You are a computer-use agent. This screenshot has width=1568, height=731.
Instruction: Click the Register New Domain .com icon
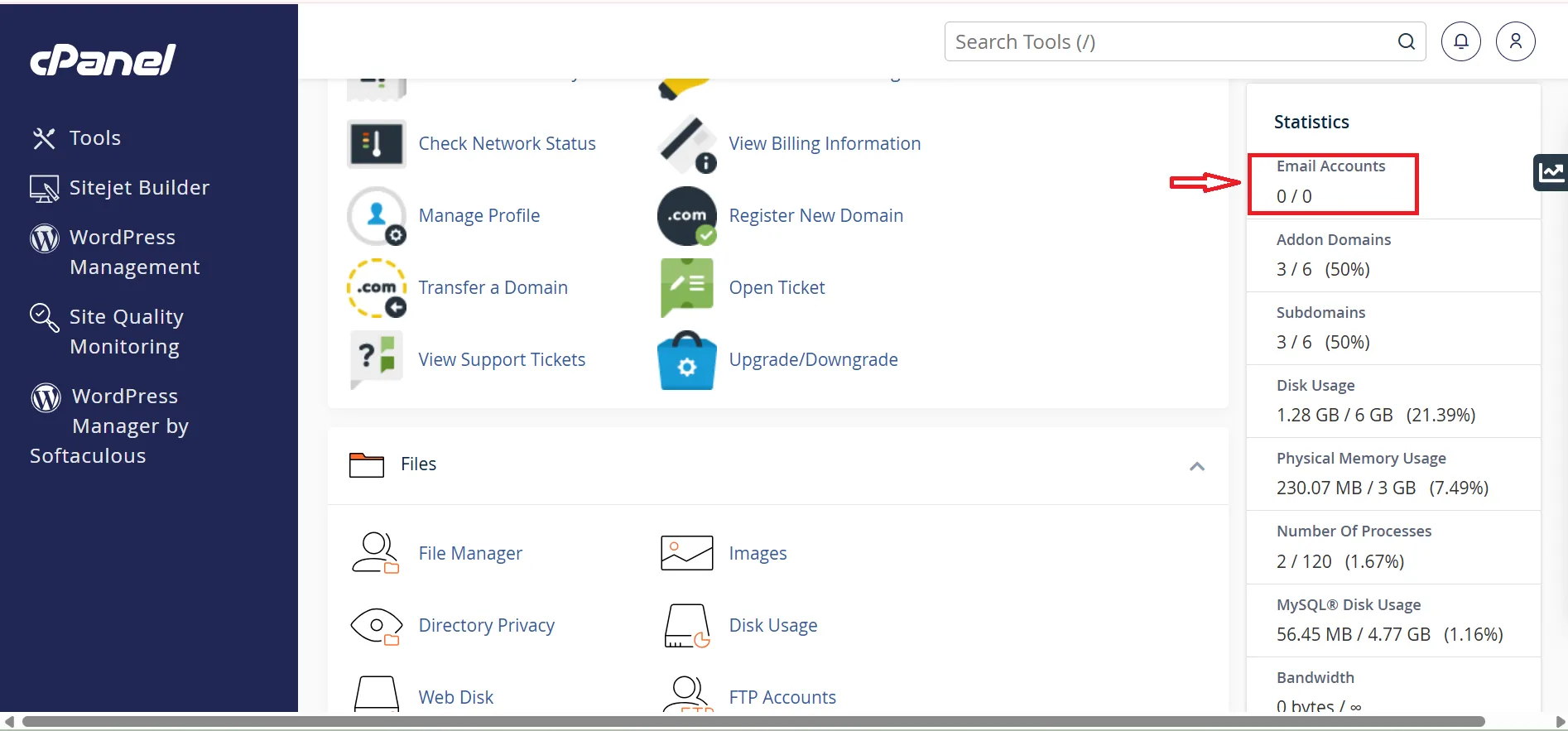coord(686,216)
